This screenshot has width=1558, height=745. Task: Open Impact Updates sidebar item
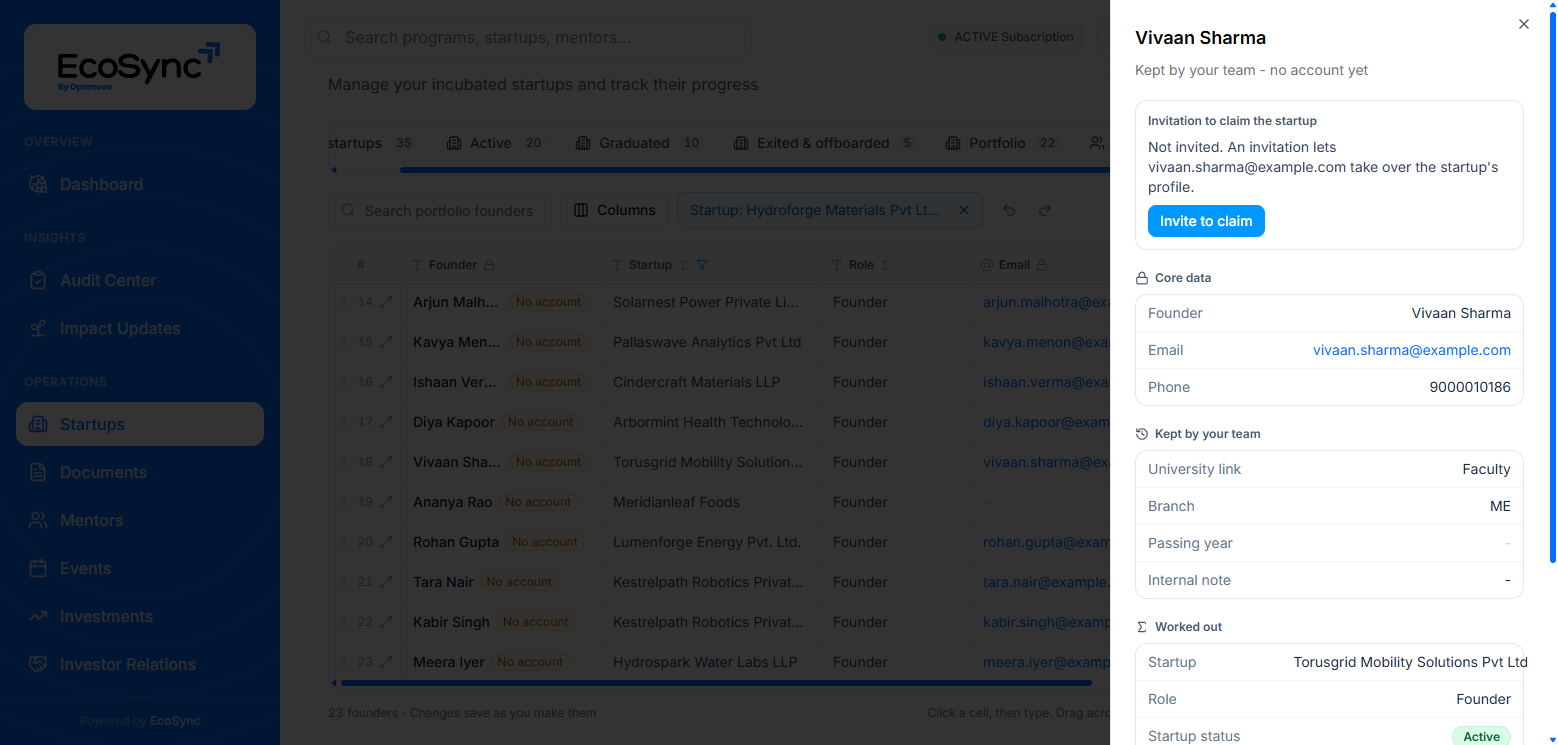pos(140,328)
